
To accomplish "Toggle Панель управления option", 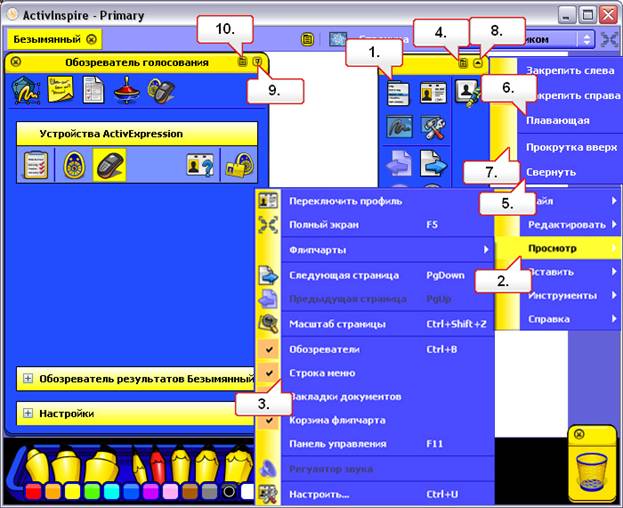I will pyautogui.click(x=375, y=444).
